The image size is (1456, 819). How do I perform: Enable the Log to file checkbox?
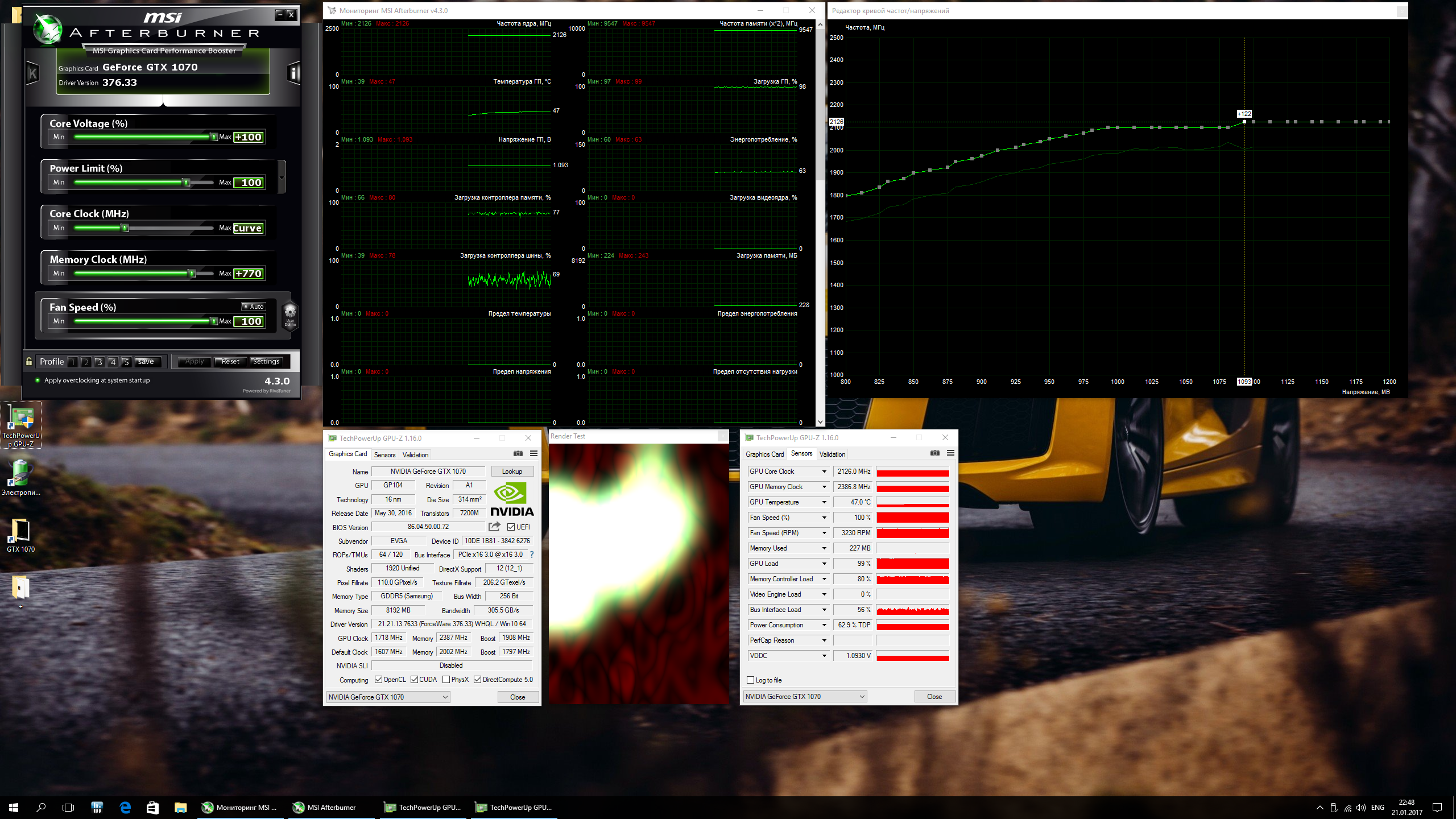(751, 680)
